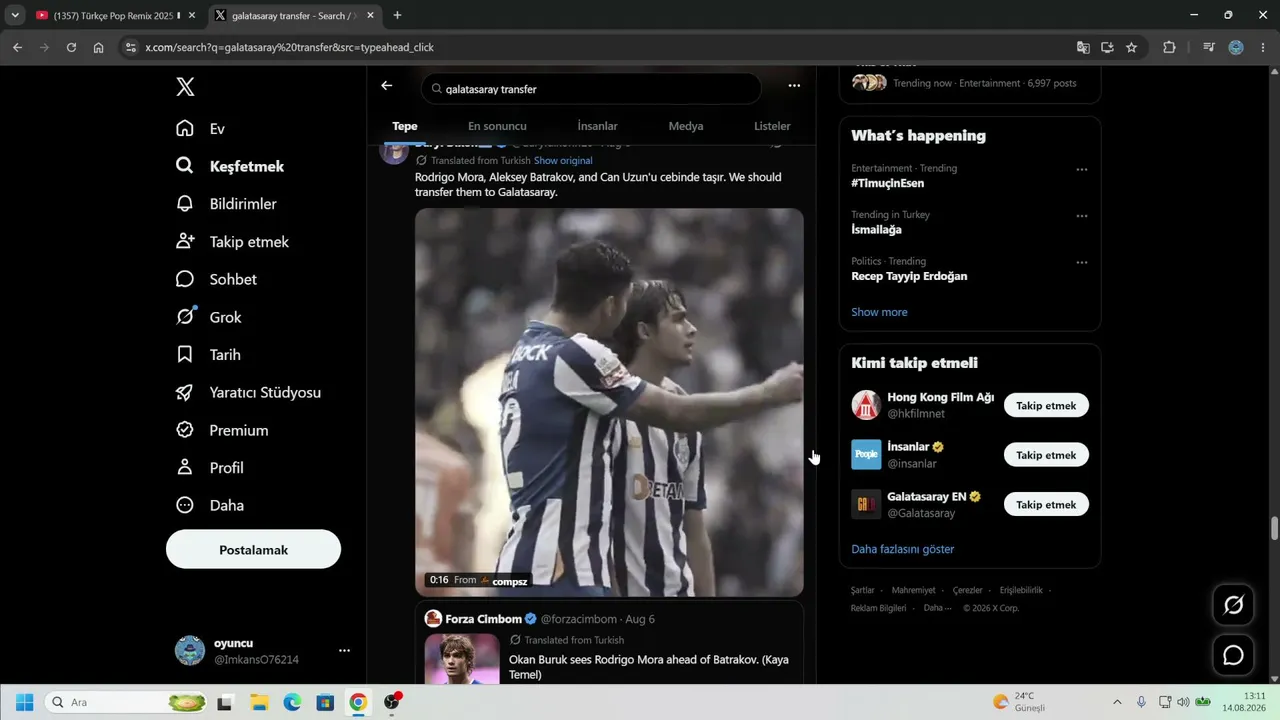Open account menu dots beside oyuncu
This screenshot has height=720, width=1280.
pyautogui.click(x=344, y=651)
